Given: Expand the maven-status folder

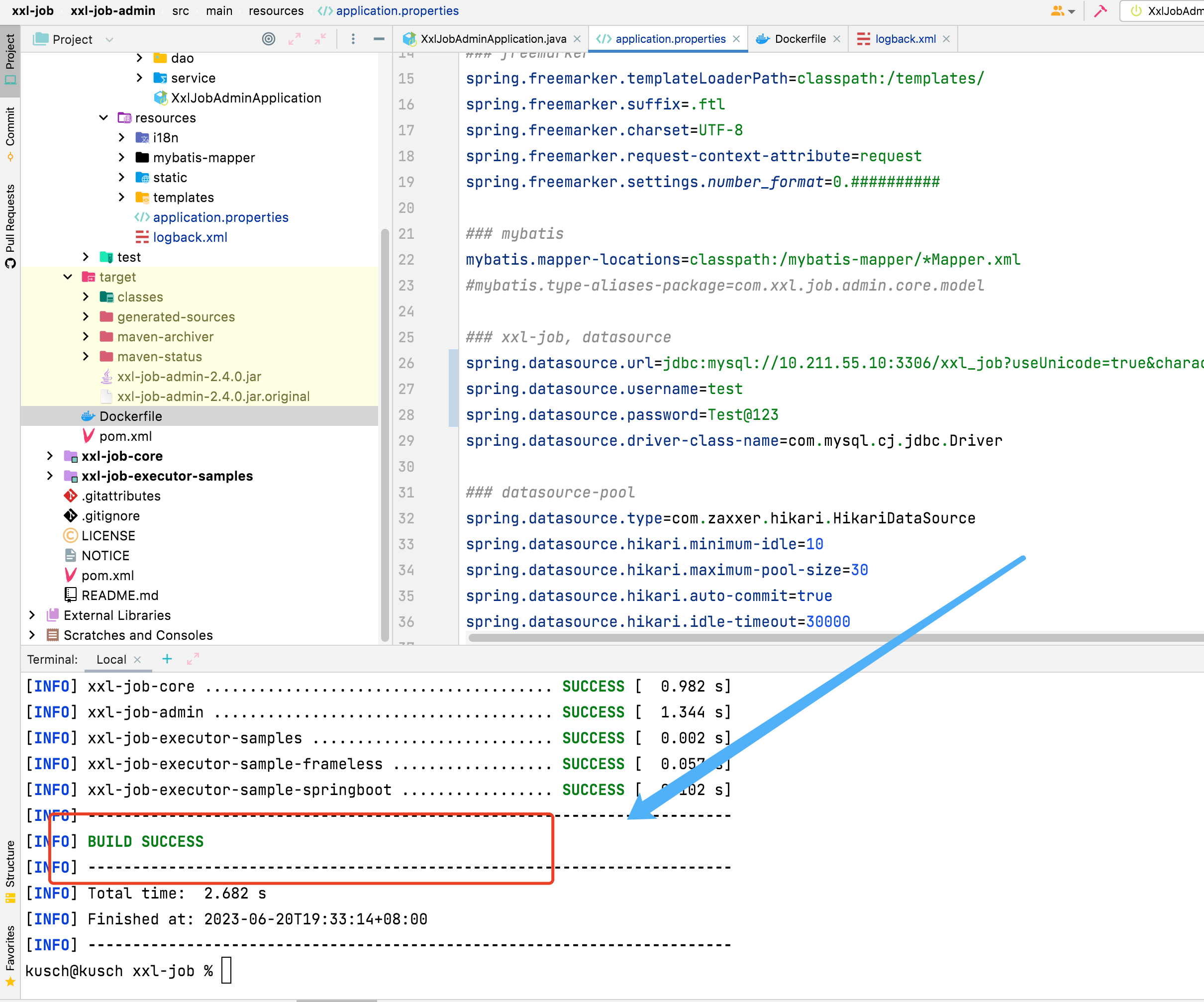Looking at the screenshot, I should click(86, 357).
